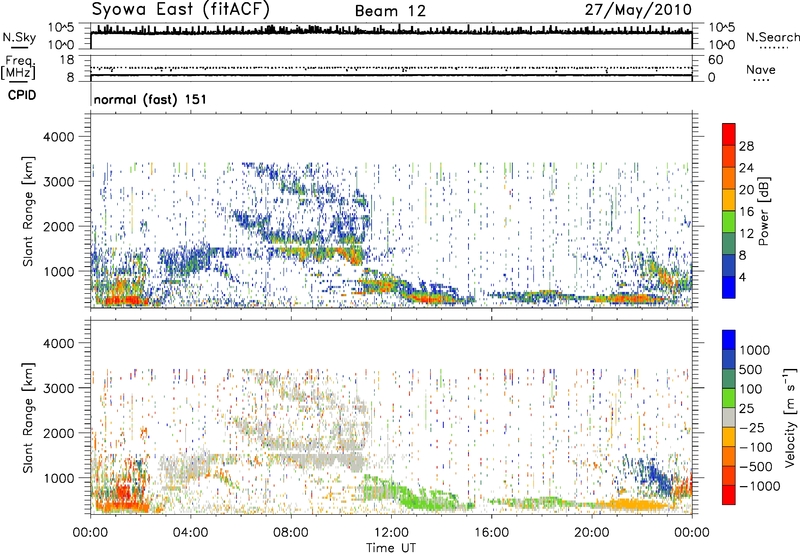
Task: Click the 'Syowa East (fitACF)' title
Action: [x=181, y=9]
